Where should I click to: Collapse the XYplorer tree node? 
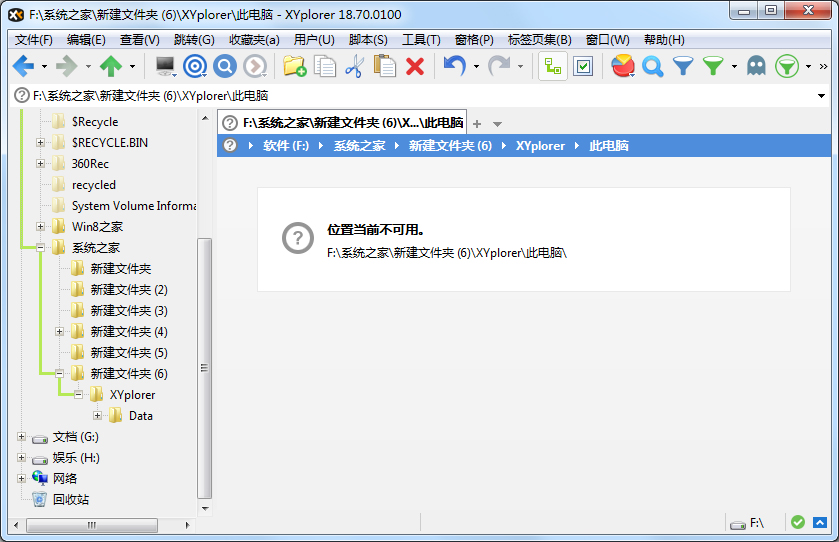[x=79, y=395]
